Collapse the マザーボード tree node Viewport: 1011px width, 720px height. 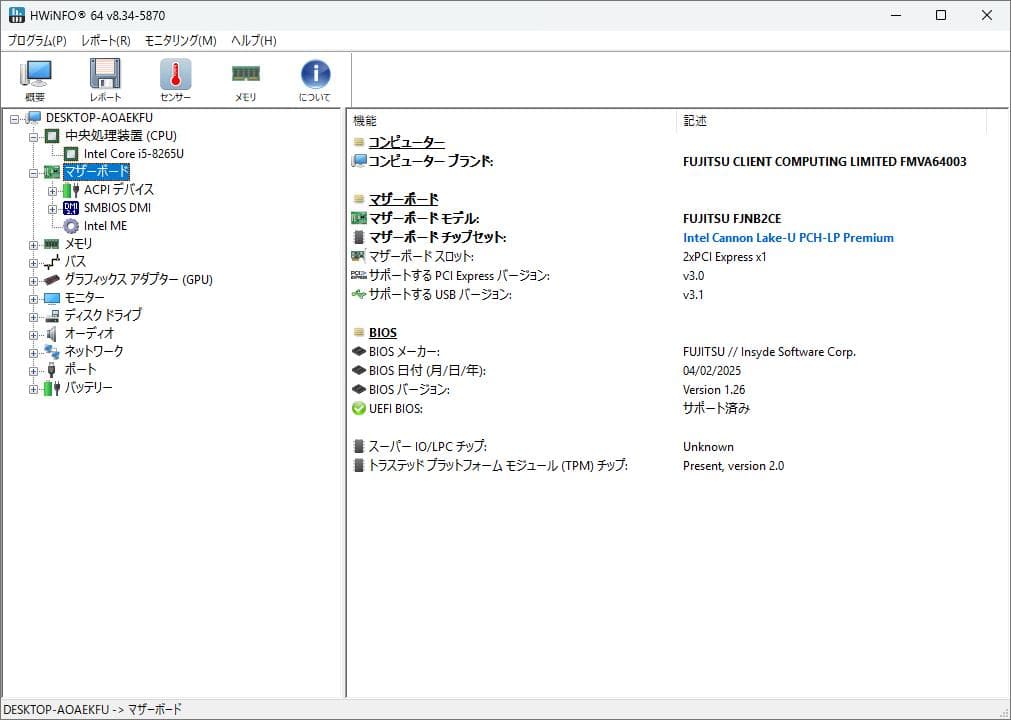click(34, 173)
